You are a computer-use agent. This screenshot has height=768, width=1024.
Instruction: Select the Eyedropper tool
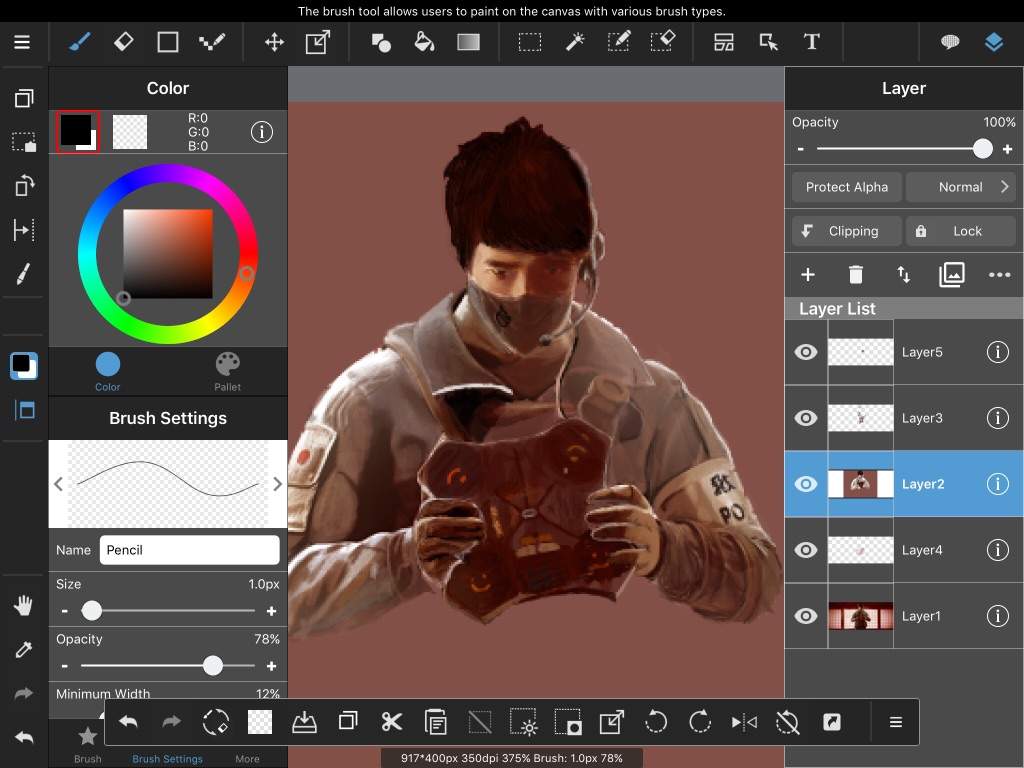[x=24, y=650]
